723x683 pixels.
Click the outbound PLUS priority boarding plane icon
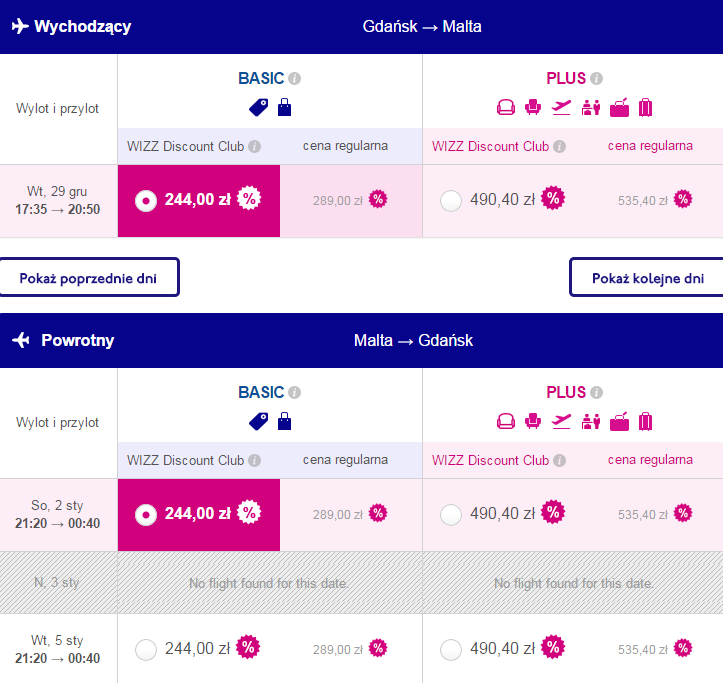point(561,107)
